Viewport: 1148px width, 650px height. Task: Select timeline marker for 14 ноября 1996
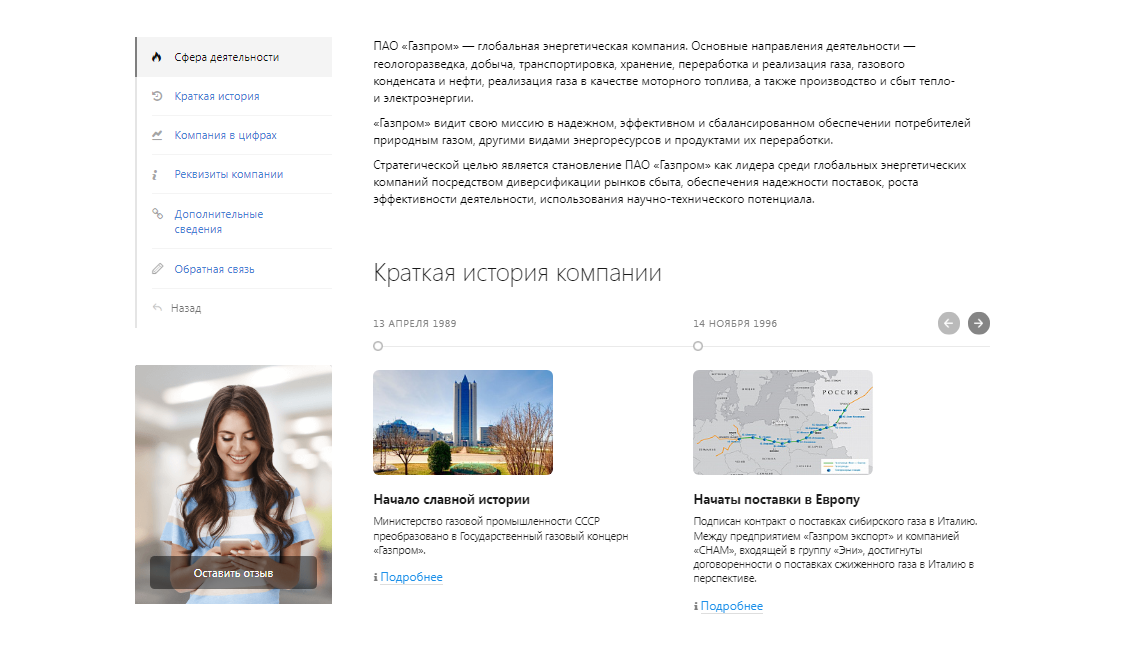coord(698,346)
